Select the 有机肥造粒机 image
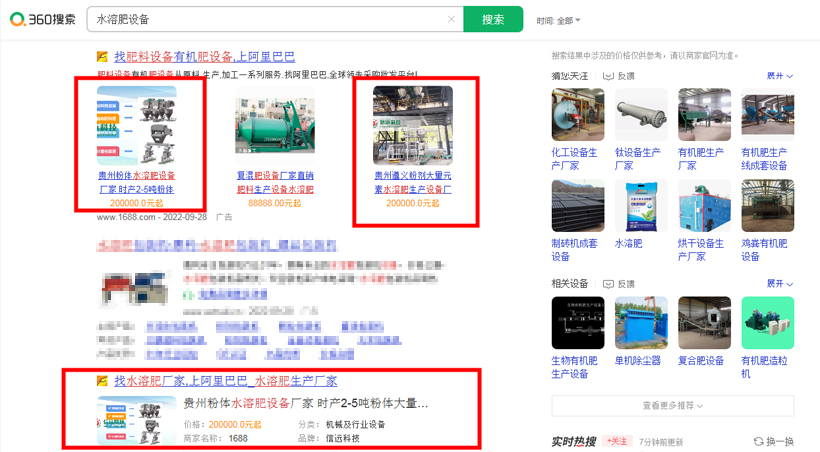 pyautogui.click(x=767, y=323)
